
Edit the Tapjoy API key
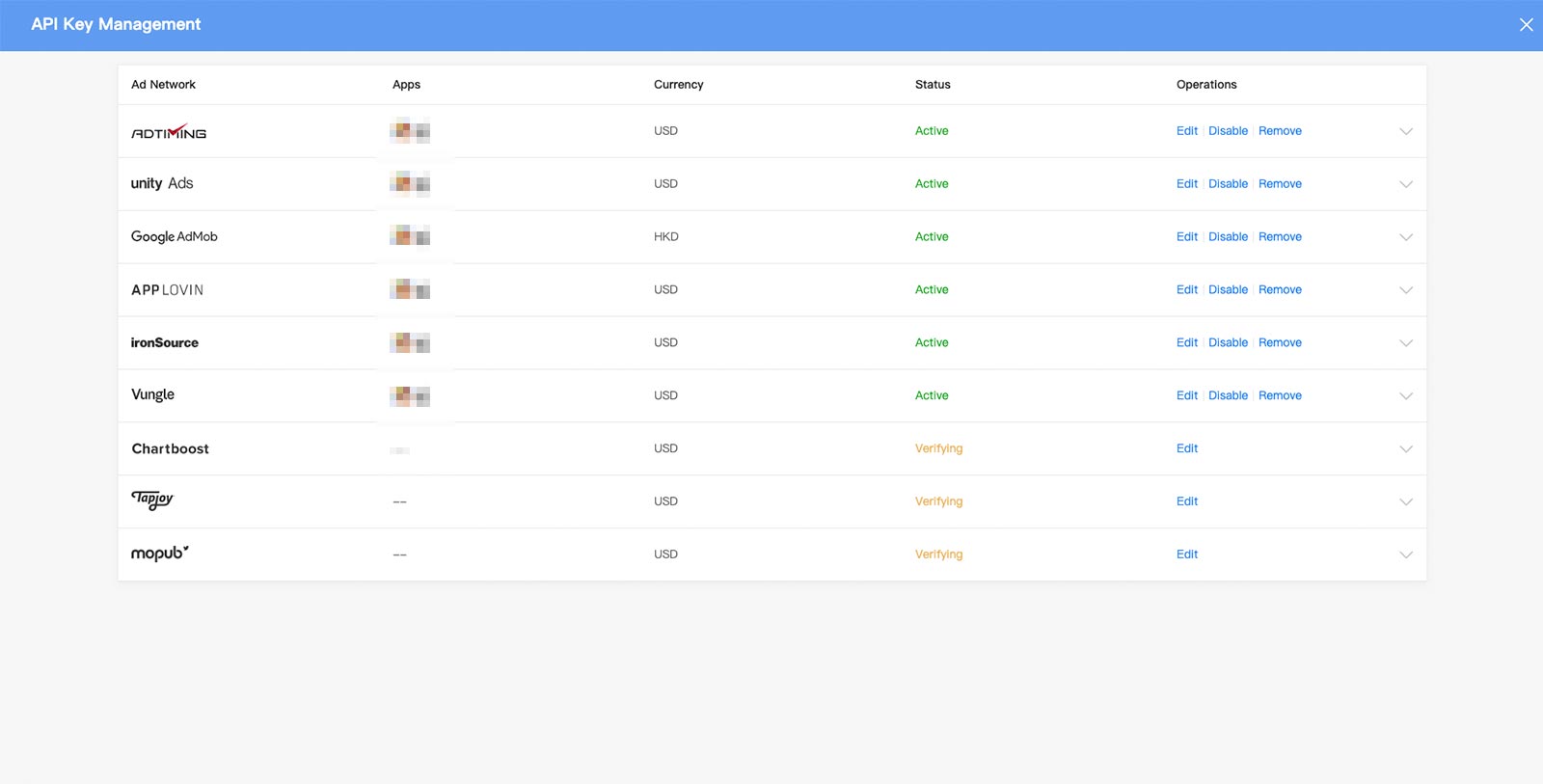pos(1187,502)
